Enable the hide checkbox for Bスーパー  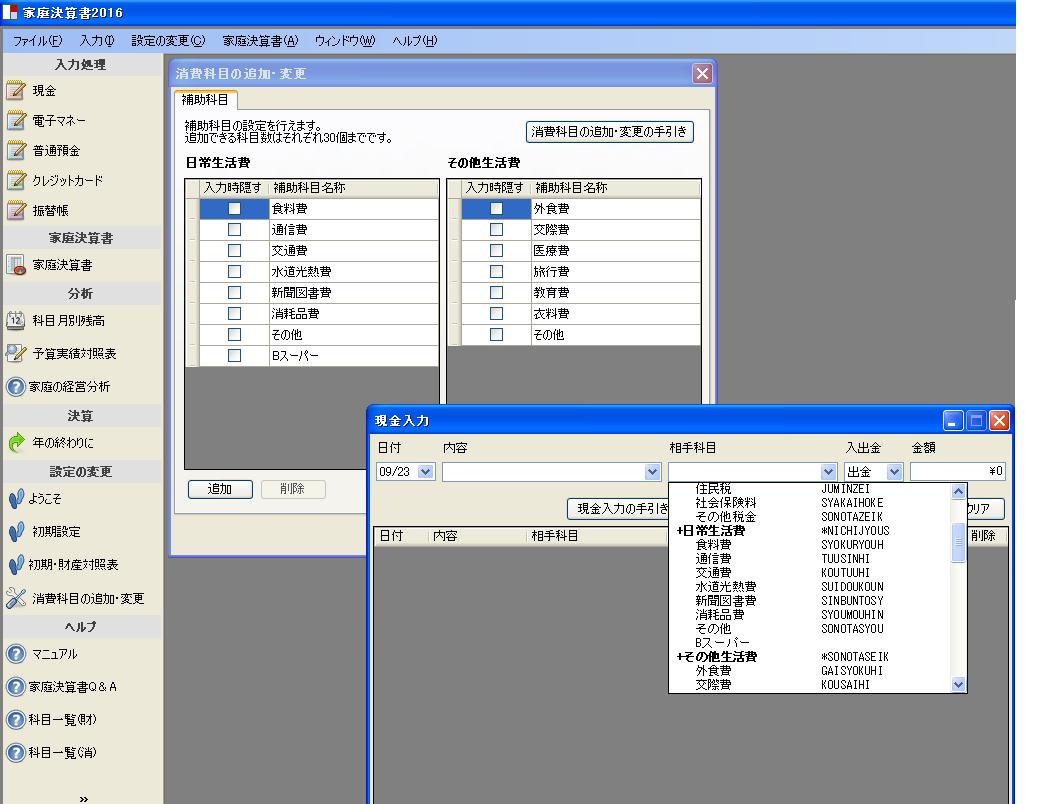point(234,356)
